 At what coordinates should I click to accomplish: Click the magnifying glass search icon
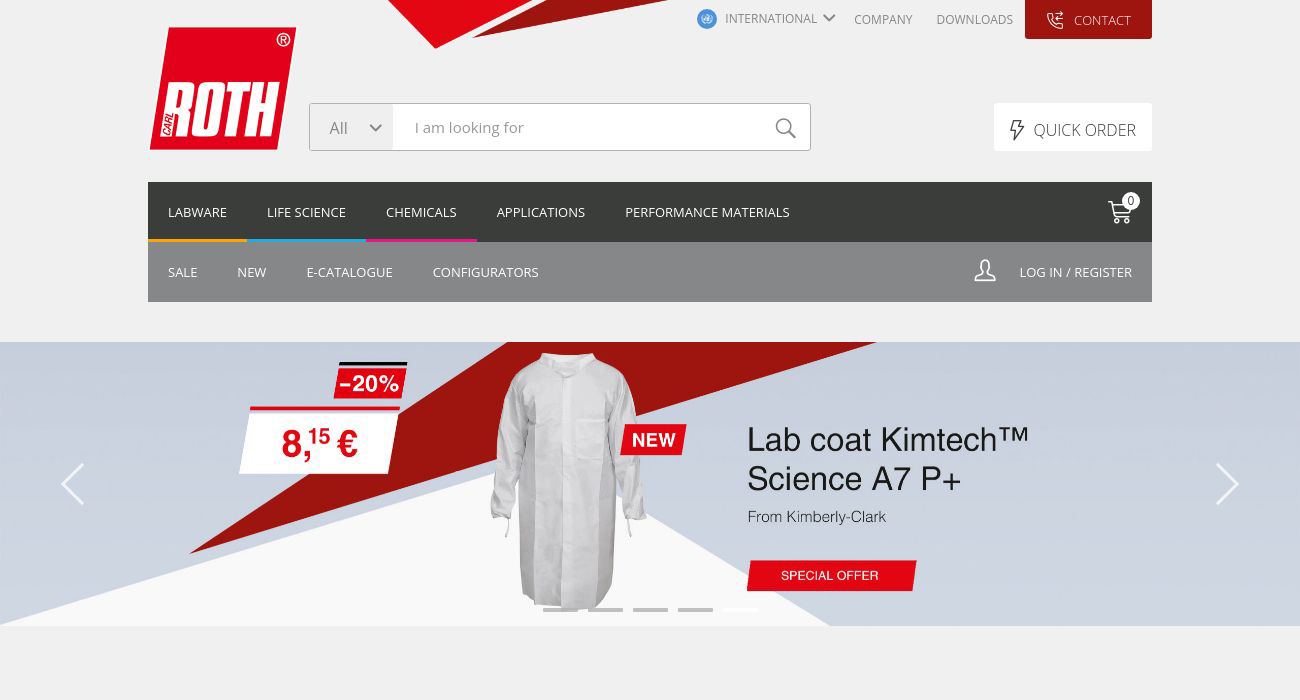click(x=786, y=128)
